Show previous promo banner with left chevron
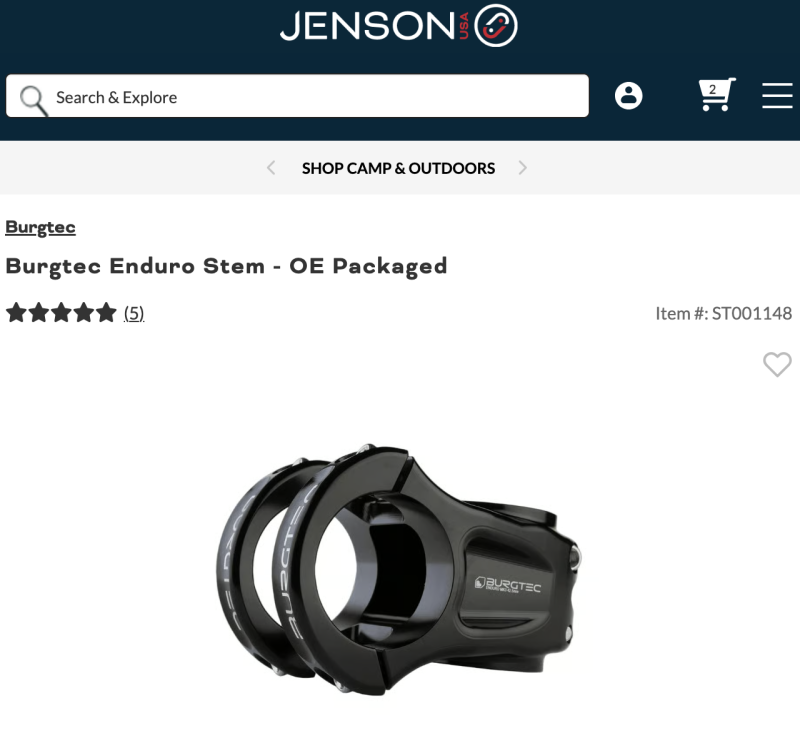This screenshot has width=800, height=743. point(271,168)
